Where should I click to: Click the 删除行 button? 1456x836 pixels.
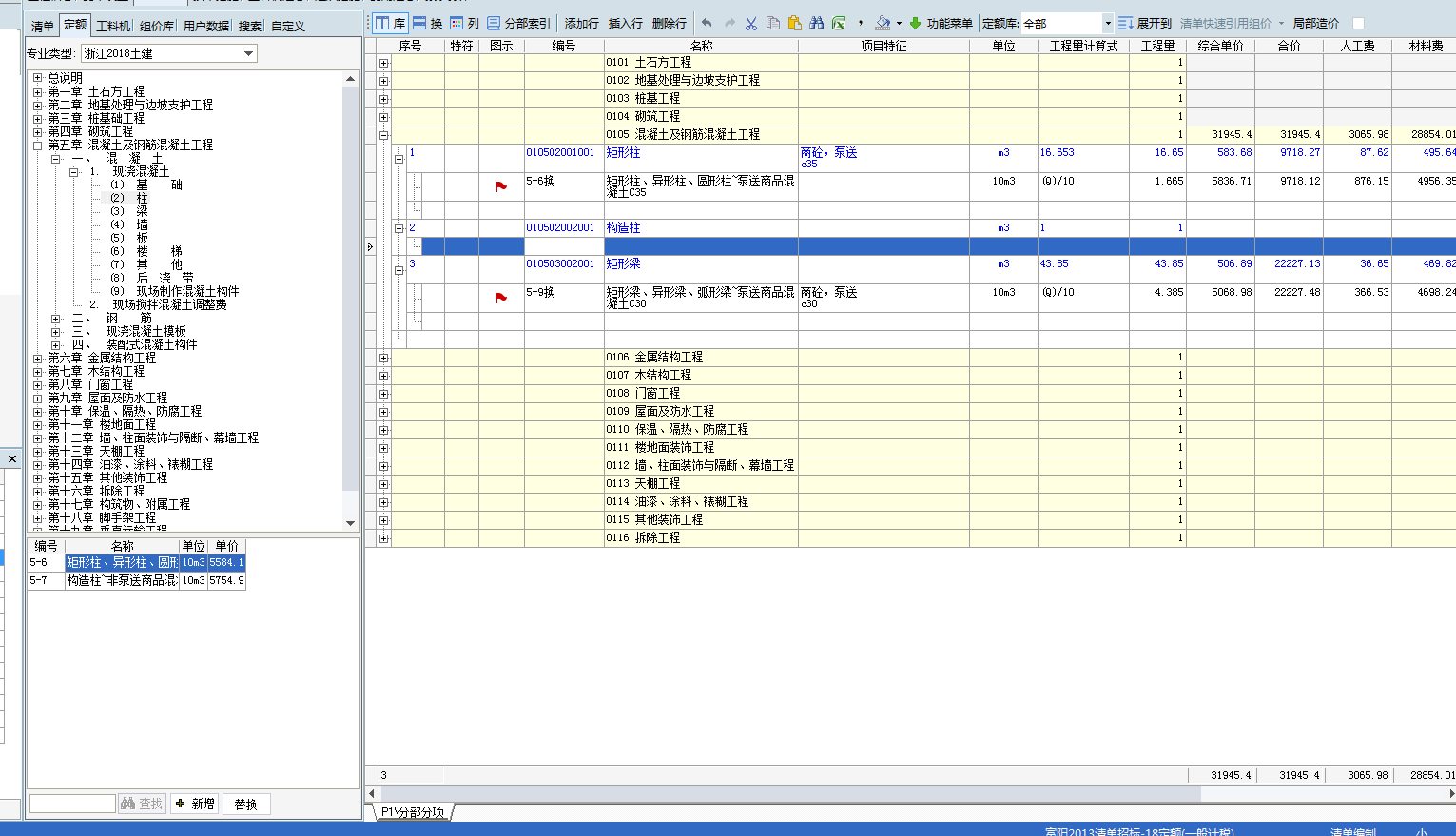click(670, 23)
